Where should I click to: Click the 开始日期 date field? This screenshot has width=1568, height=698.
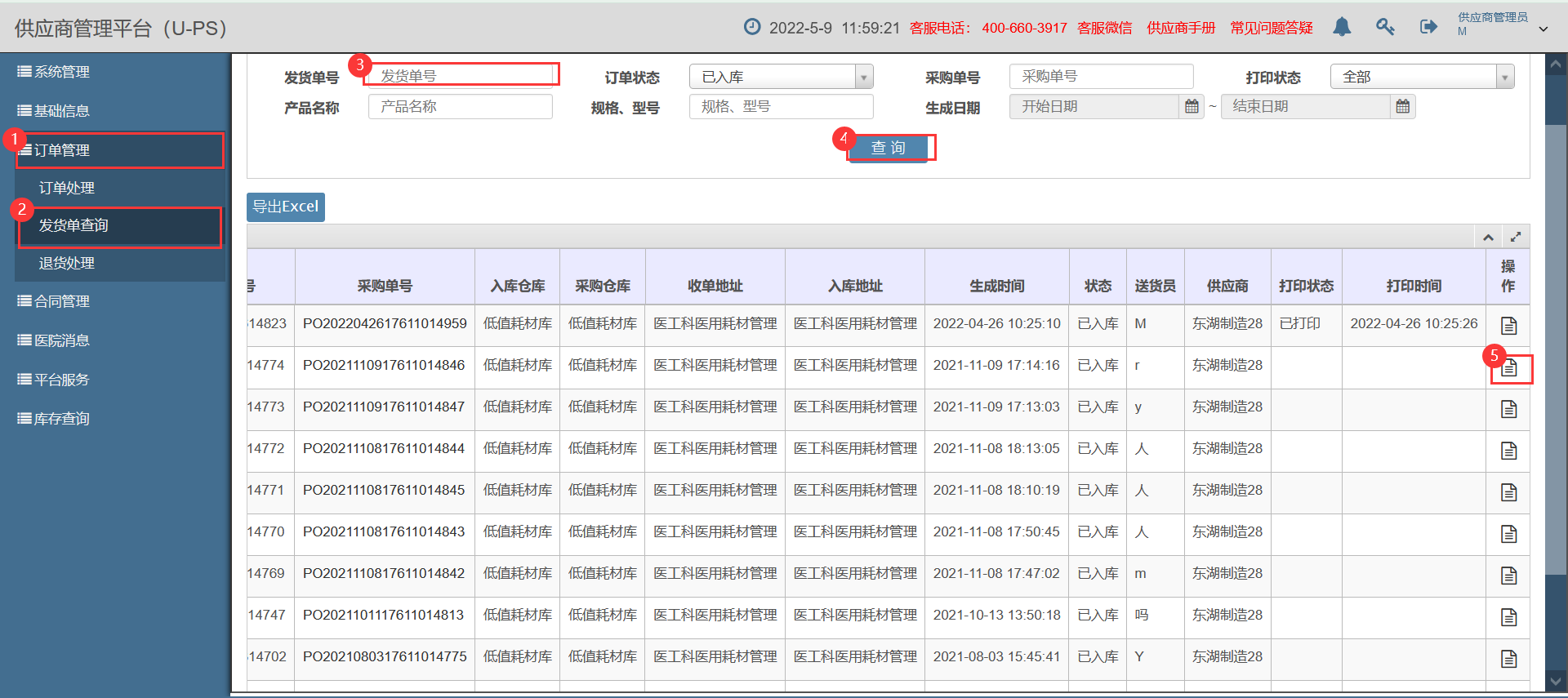coord(1095,106)
